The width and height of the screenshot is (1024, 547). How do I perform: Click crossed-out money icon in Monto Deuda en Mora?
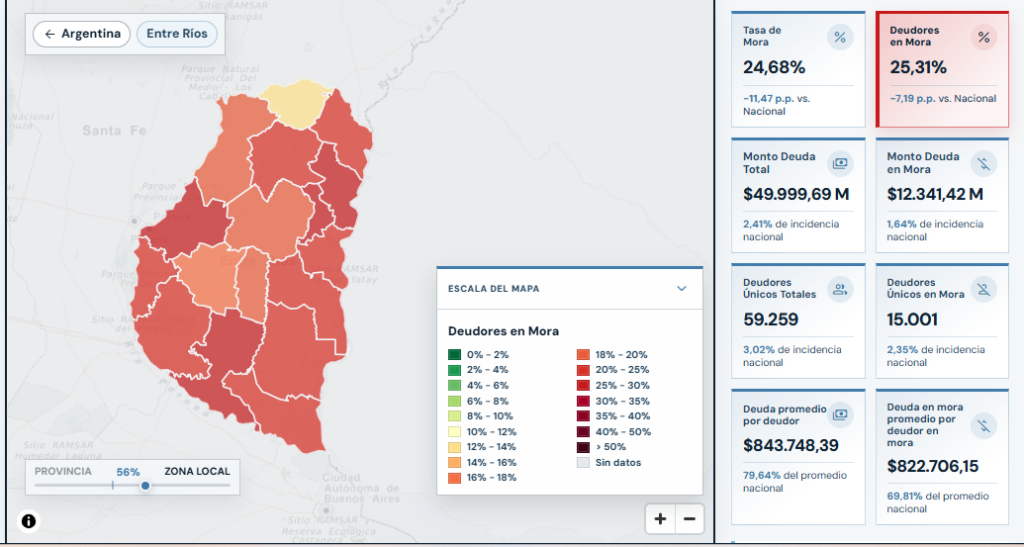point(984,163)
